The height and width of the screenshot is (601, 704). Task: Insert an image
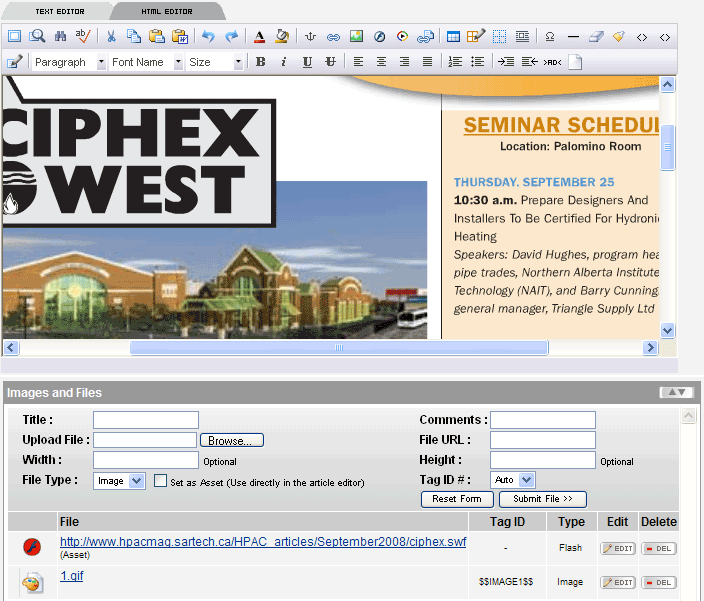tap(356, 36)
